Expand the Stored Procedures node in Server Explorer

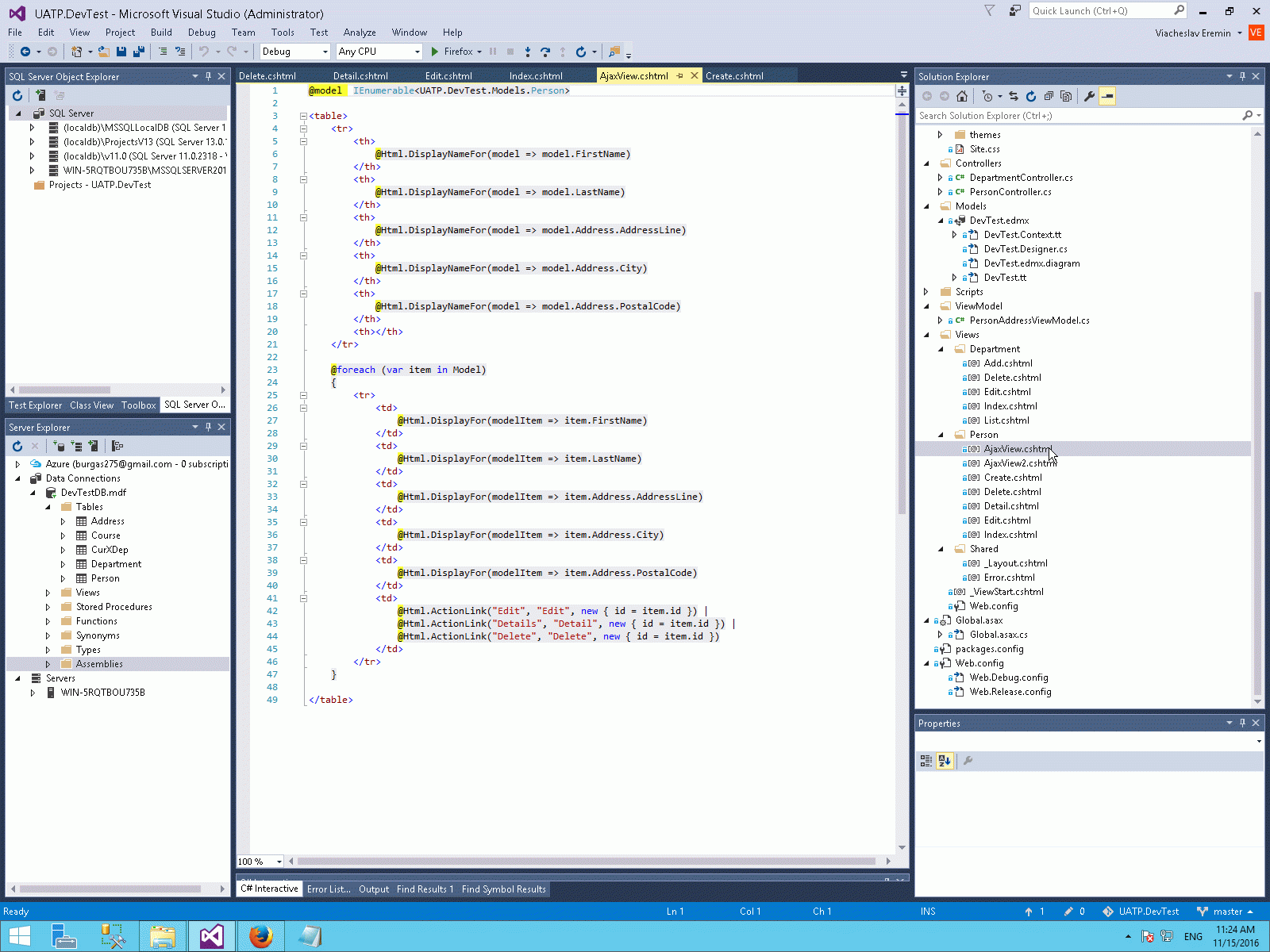coord(48,607)
